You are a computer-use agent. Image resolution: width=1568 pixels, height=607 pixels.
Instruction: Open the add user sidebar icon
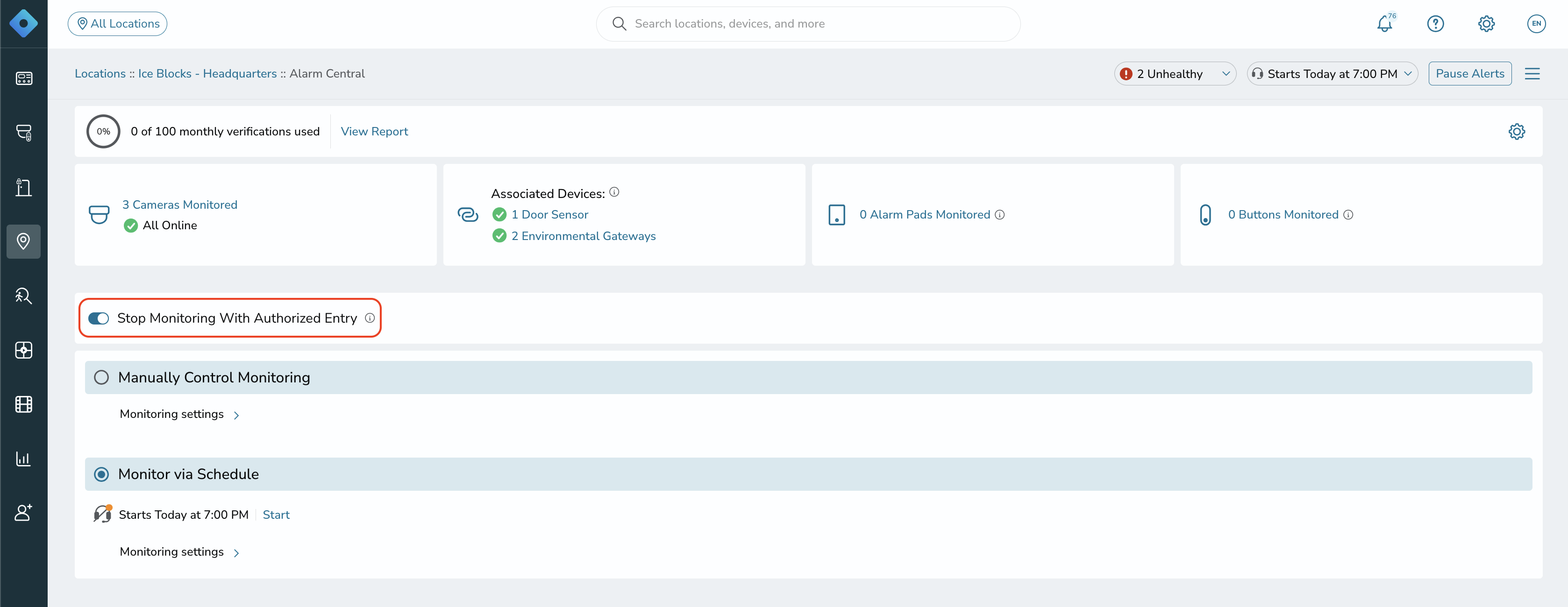tap(24, 513)
